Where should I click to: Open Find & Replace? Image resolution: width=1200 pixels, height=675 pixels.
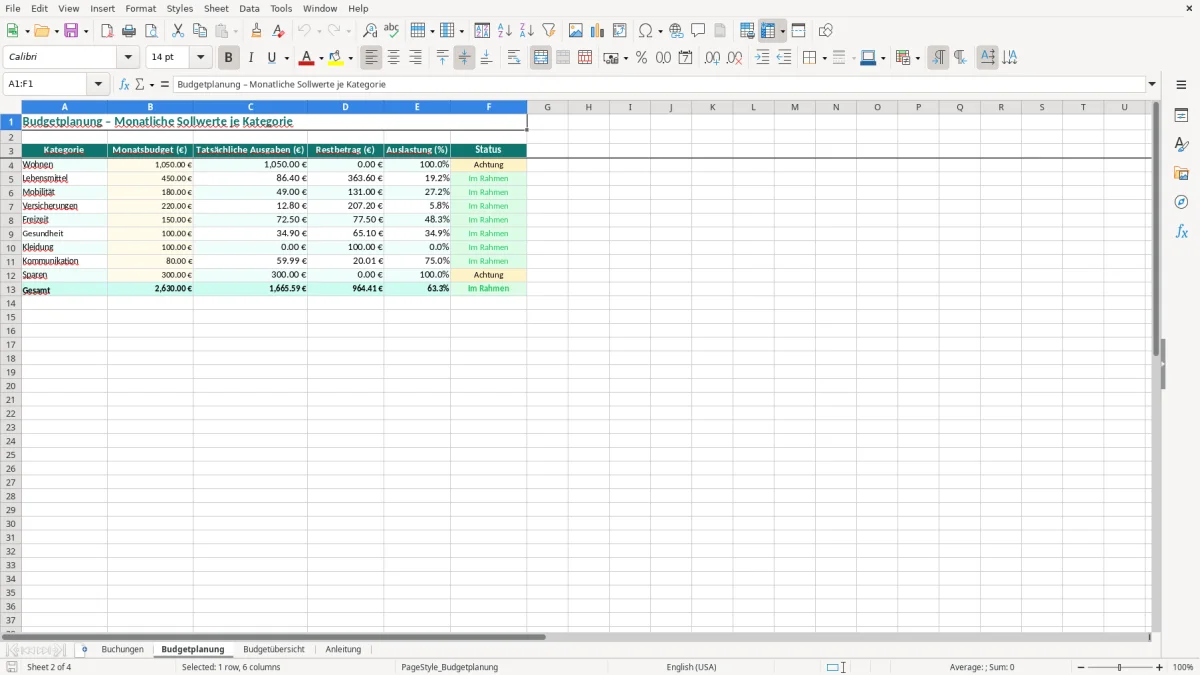(370, 31)
